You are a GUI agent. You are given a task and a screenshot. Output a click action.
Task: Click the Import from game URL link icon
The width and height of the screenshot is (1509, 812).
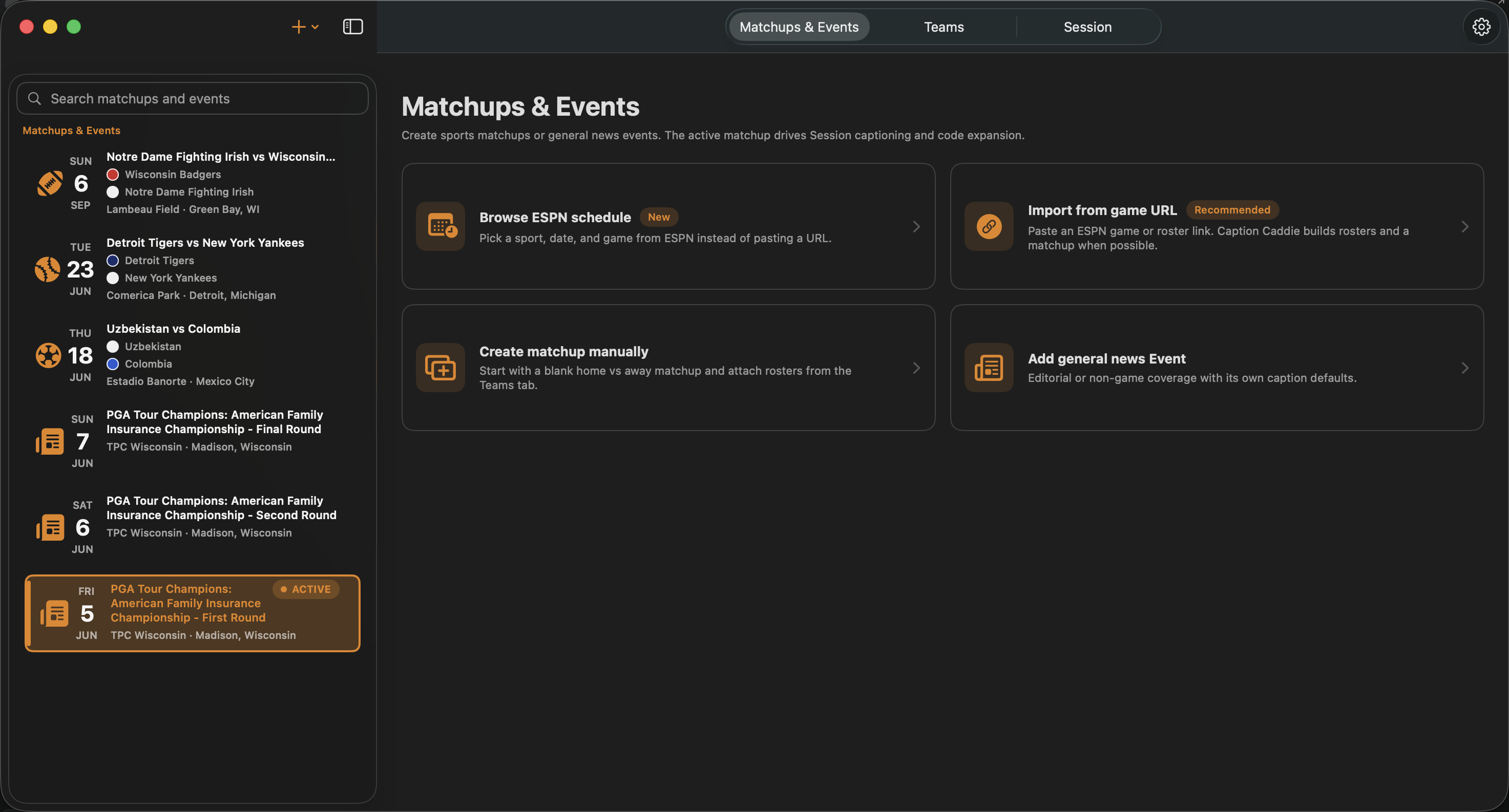(x=989, y=226)
